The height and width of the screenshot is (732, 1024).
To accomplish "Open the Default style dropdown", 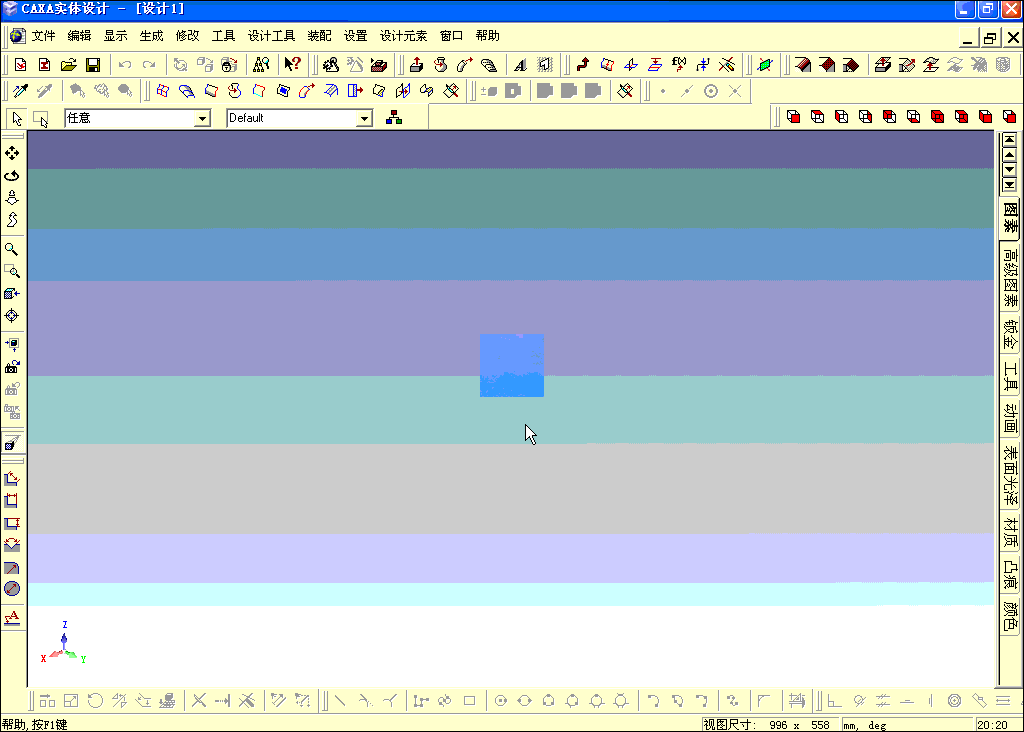I will click(x=367, y=118).
